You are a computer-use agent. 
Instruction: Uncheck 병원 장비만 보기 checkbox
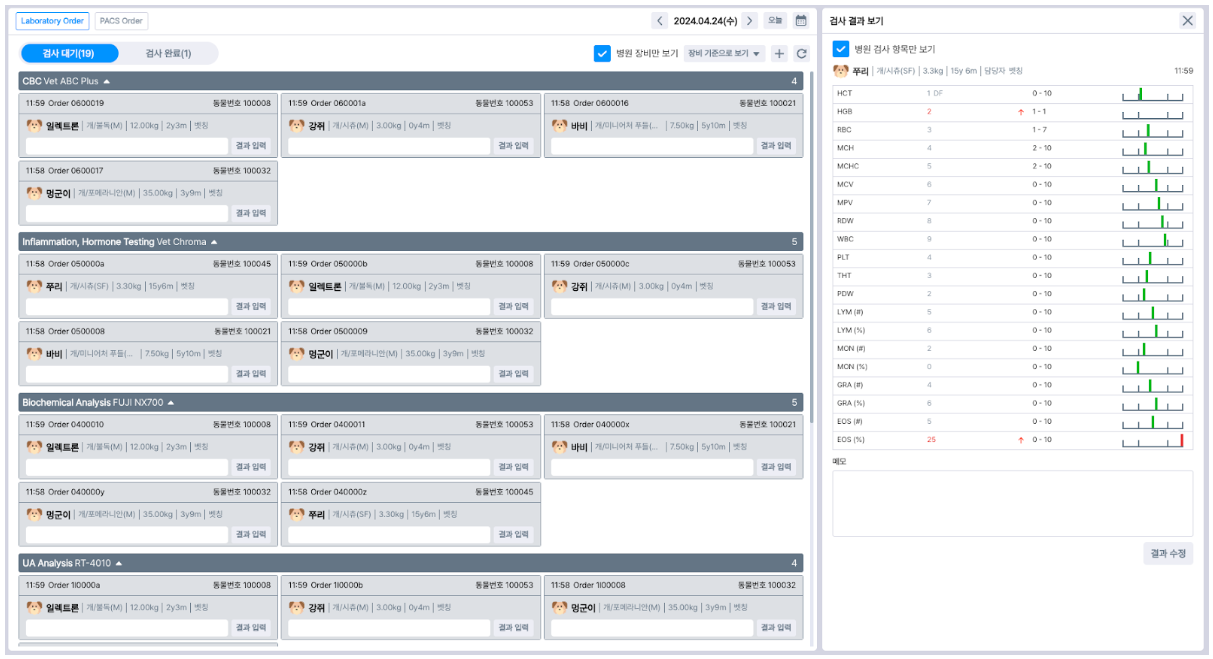(602, 54)
